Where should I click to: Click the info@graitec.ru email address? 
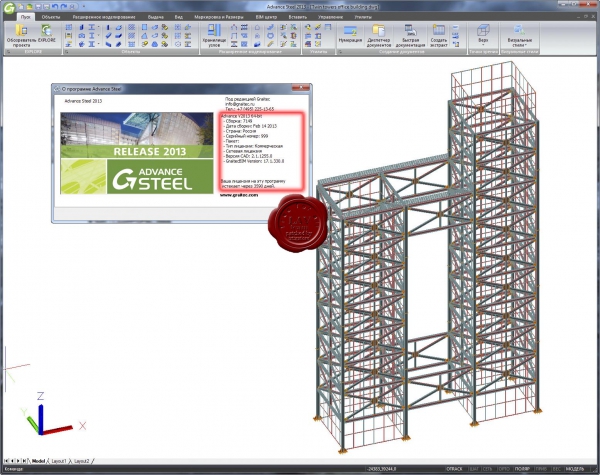tap(240, 104)
